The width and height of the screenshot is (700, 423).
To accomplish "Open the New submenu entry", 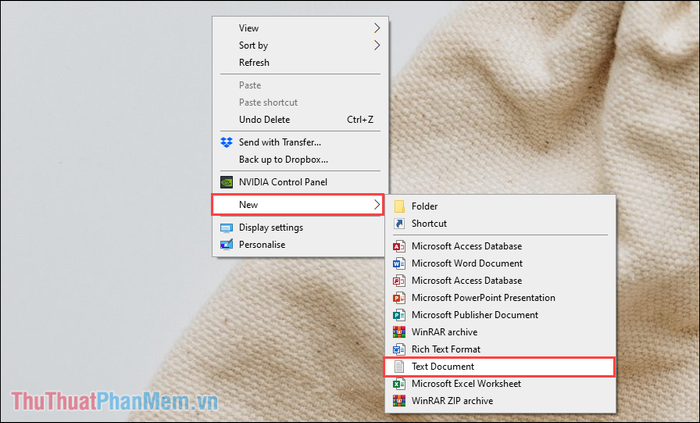I will (x=297, y=205).
